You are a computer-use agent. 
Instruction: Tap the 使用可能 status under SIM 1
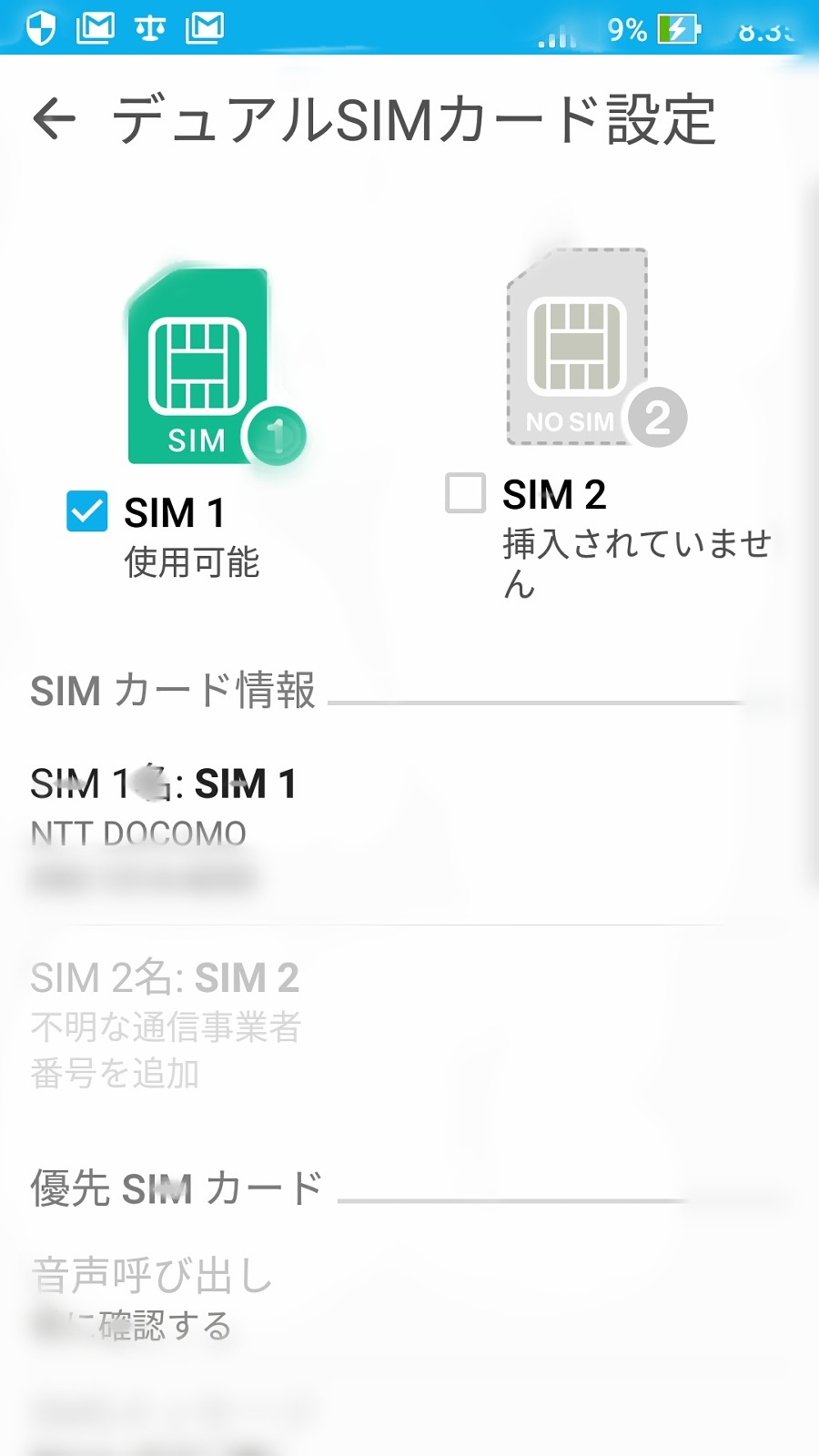(192, 562)
